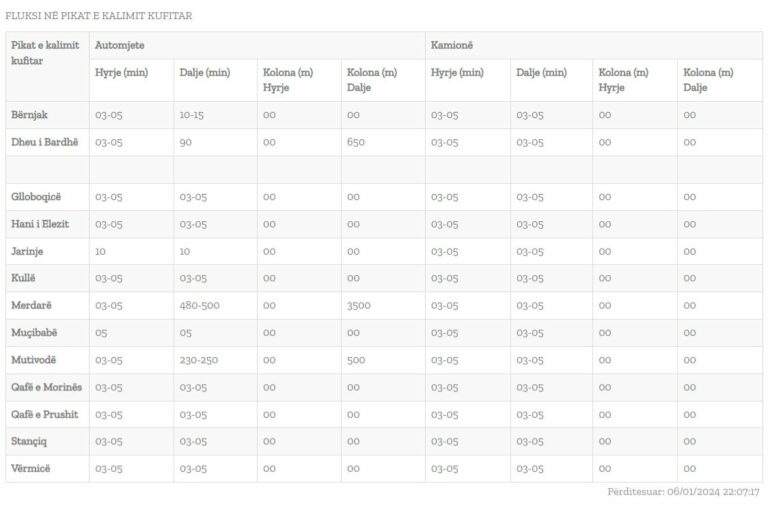The image size is (768, 508).
Task: Select the 650 column length cell
Action: coord(356,142)
